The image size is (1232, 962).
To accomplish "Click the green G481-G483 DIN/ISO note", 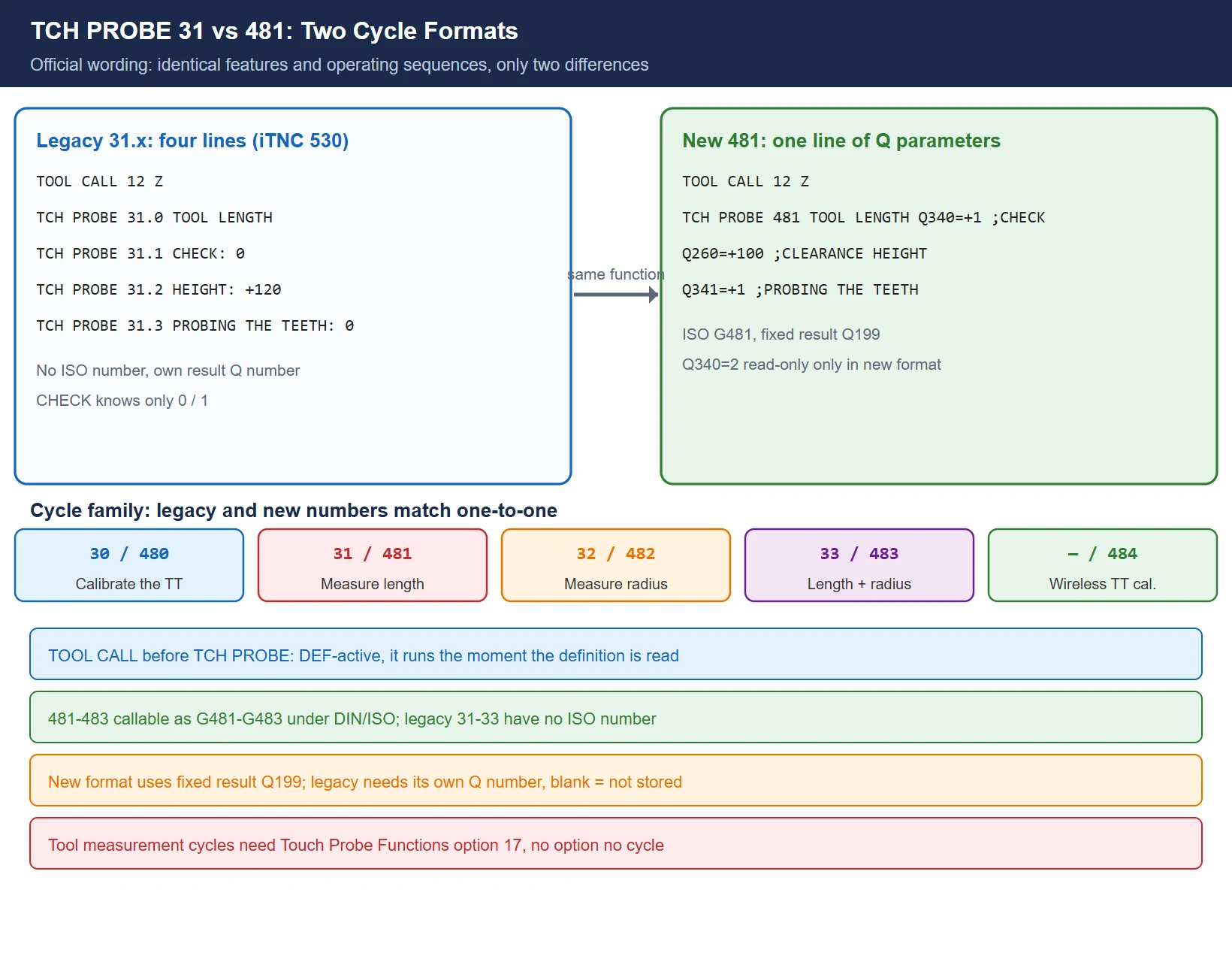I will click(x=616, y=717).
